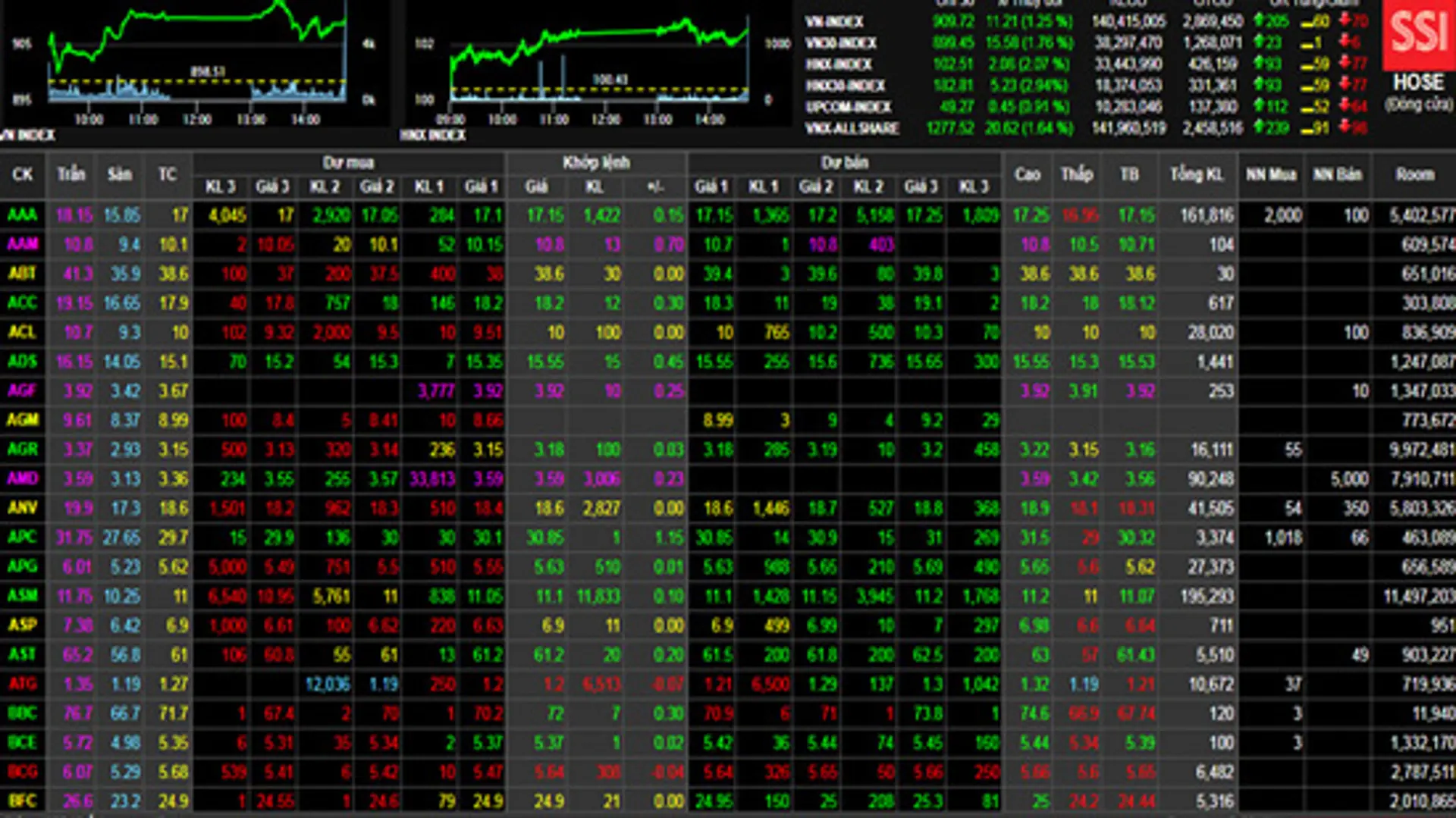1456x818 pixels.
Task: Open ticker ANV in the CK column
Action: pos(23,507)
